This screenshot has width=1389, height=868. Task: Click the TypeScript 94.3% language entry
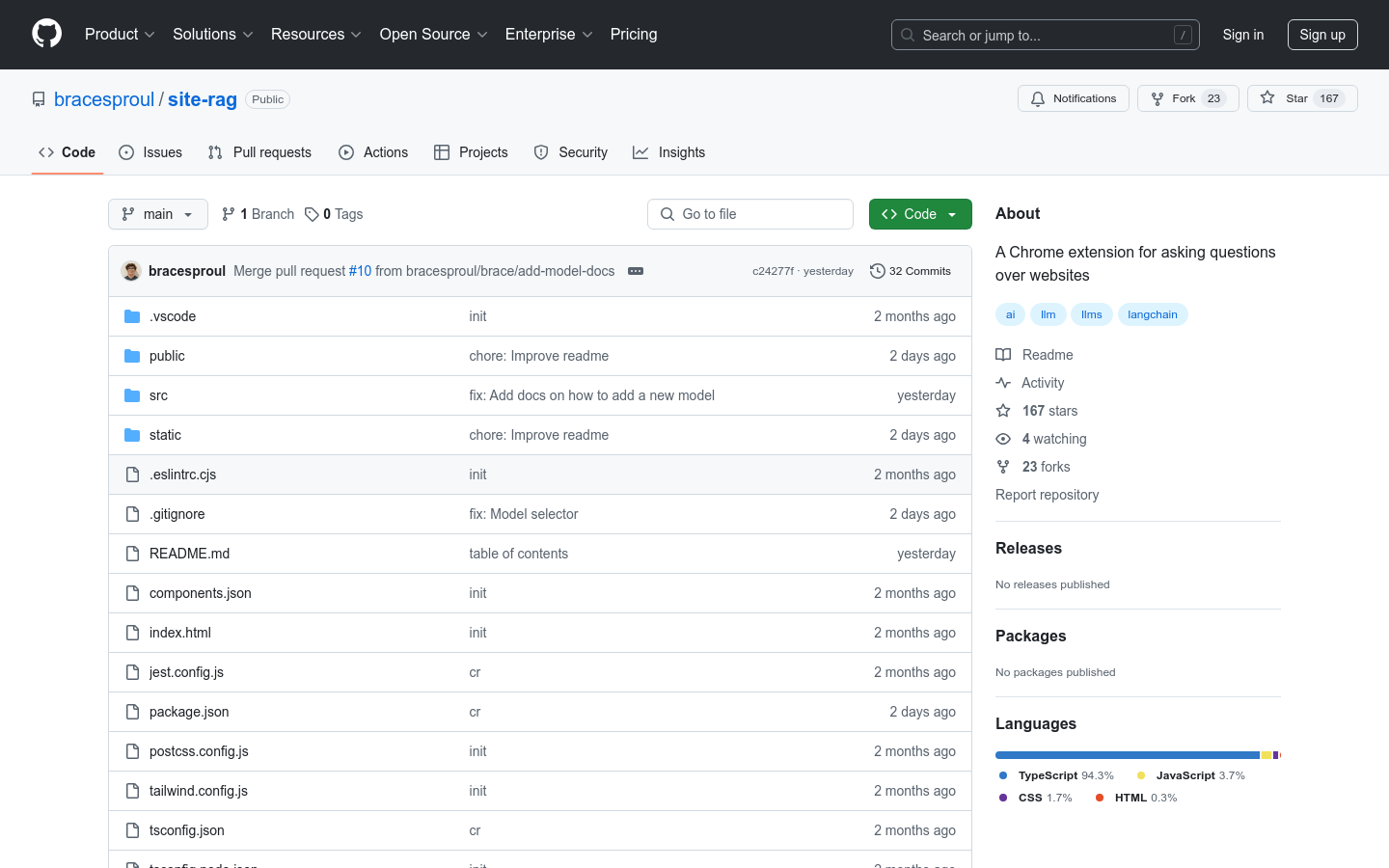tap(1056, 775)
